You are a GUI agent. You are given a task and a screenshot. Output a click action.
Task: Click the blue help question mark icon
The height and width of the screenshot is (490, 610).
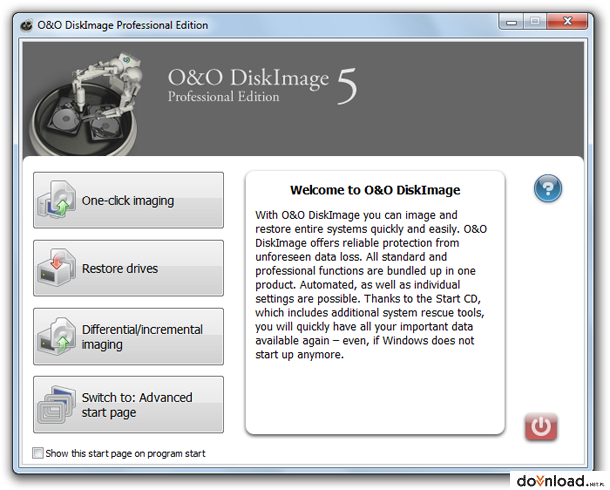point(547,188)
